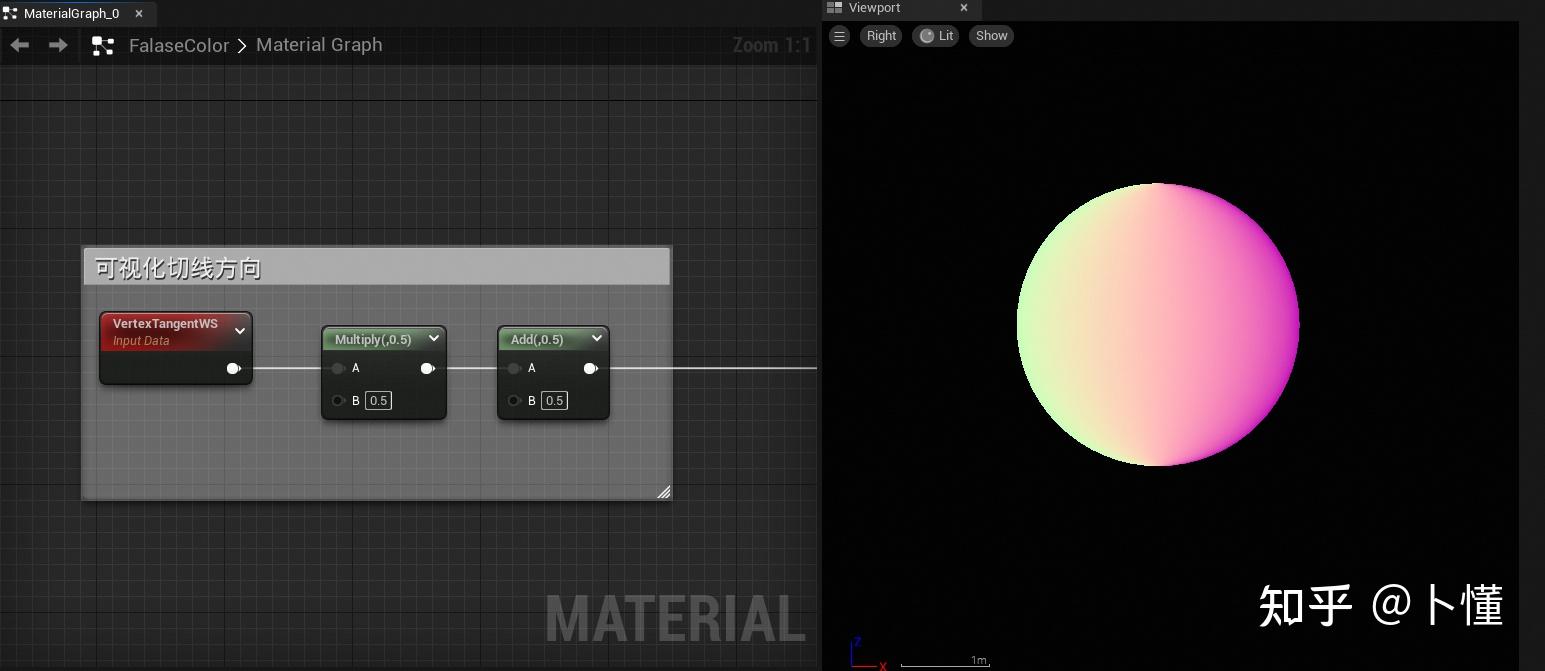This screenshot has width=1545, height=671.
Task: Open the viewport hamburger menu
Action: click(x=839, y=35)
